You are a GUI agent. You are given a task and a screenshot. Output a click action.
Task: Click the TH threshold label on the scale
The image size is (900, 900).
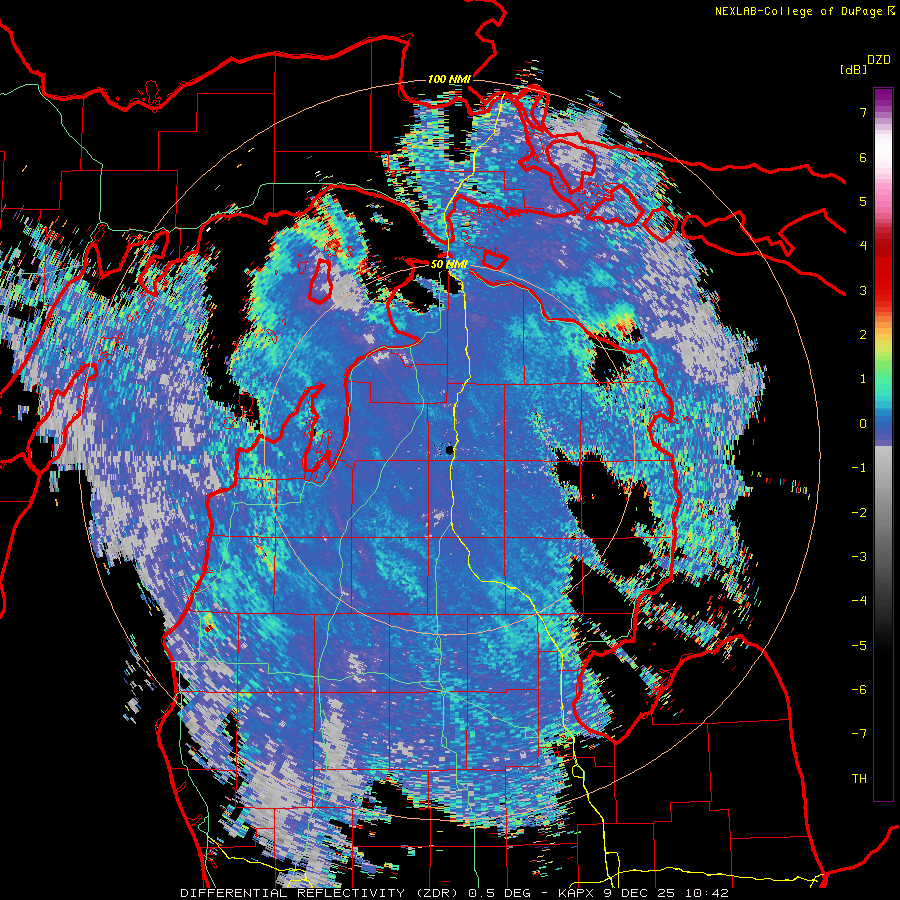click(x=859, y=779)
